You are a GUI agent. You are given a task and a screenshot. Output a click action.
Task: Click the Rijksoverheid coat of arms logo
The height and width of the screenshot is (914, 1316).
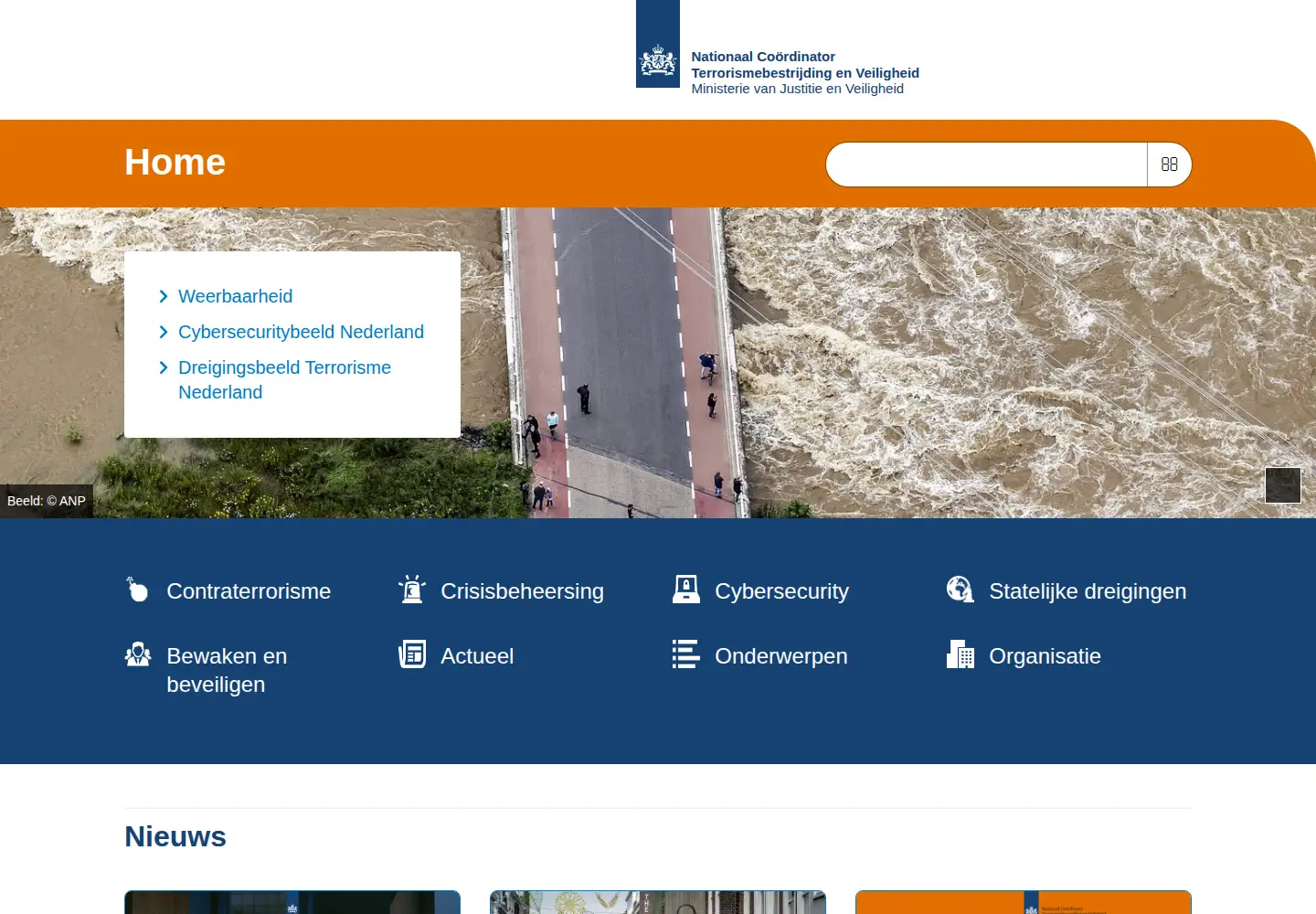point(658,44)
